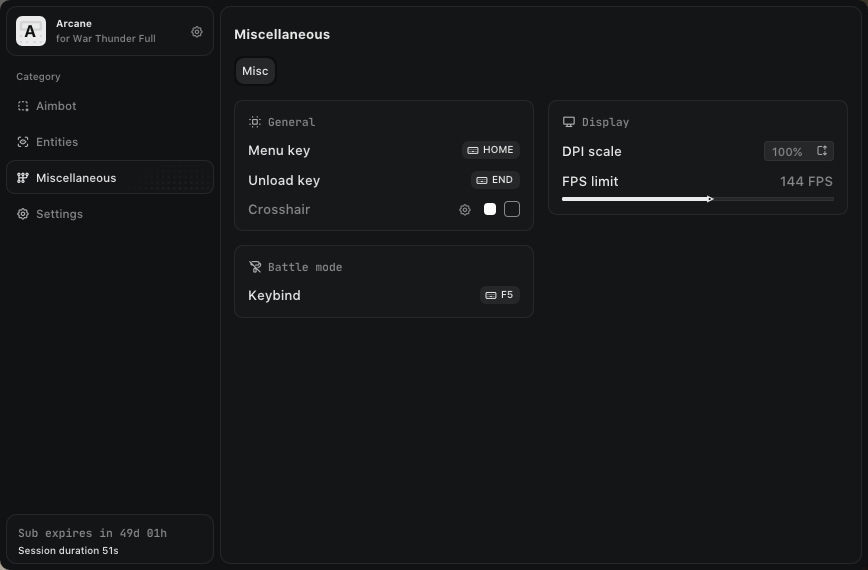This screenshot has height=570, width=868.
Task: Toggle the Crosshair checkbox
Action: coord(512,209)
